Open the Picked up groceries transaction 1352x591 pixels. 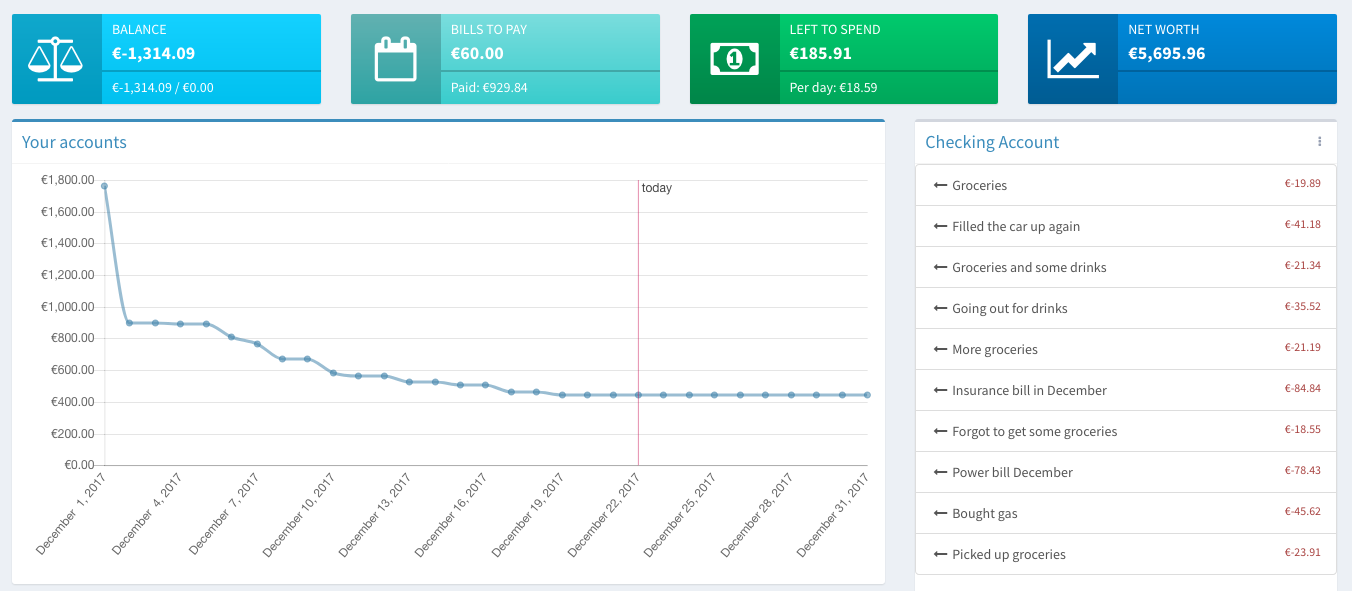click(x=1009, y=555)
